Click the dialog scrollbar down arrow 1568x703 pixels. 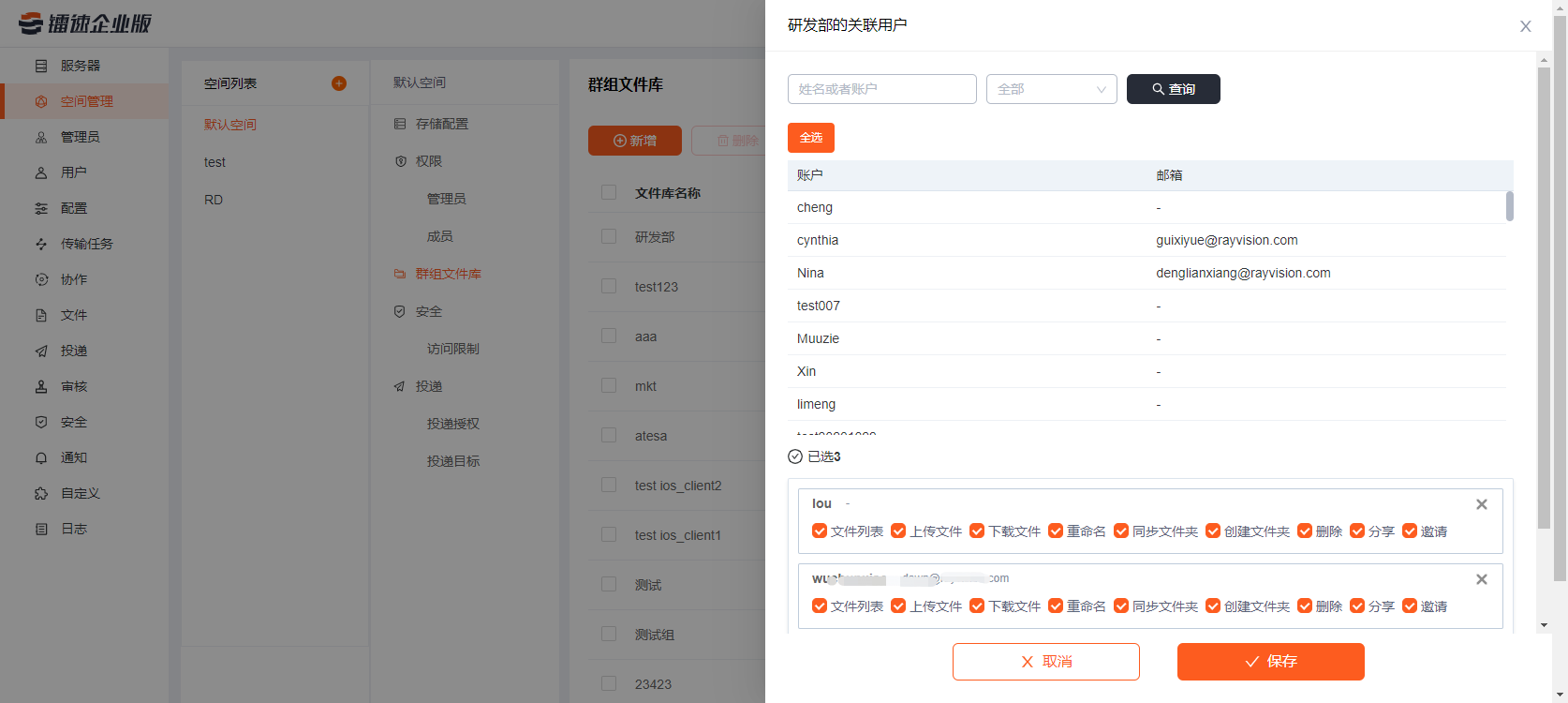coord(1544,625)
